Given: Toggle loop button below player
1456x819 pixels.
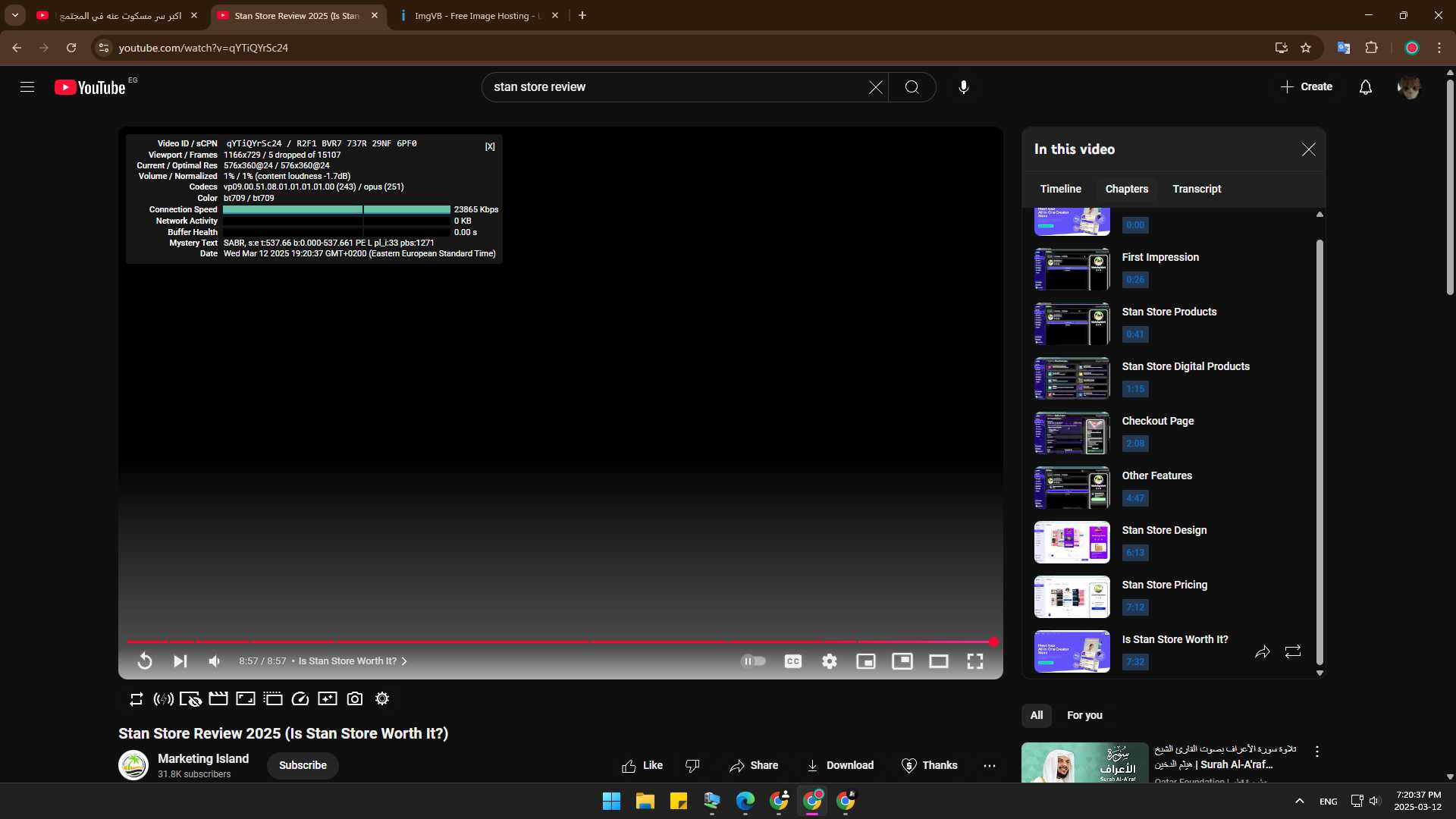Looking at the screenshot, I should (136, 699).
